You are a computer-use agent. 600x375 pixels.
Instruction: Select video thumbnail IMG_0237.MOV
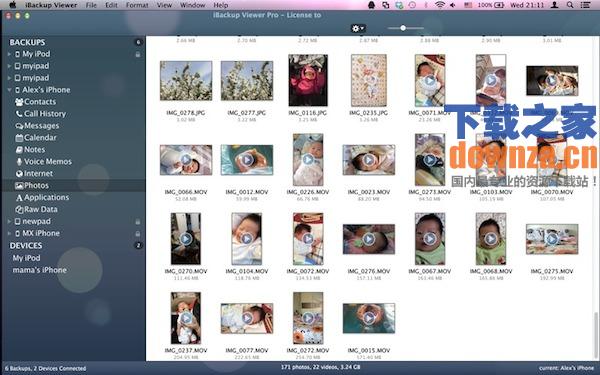tap(186, 318)
